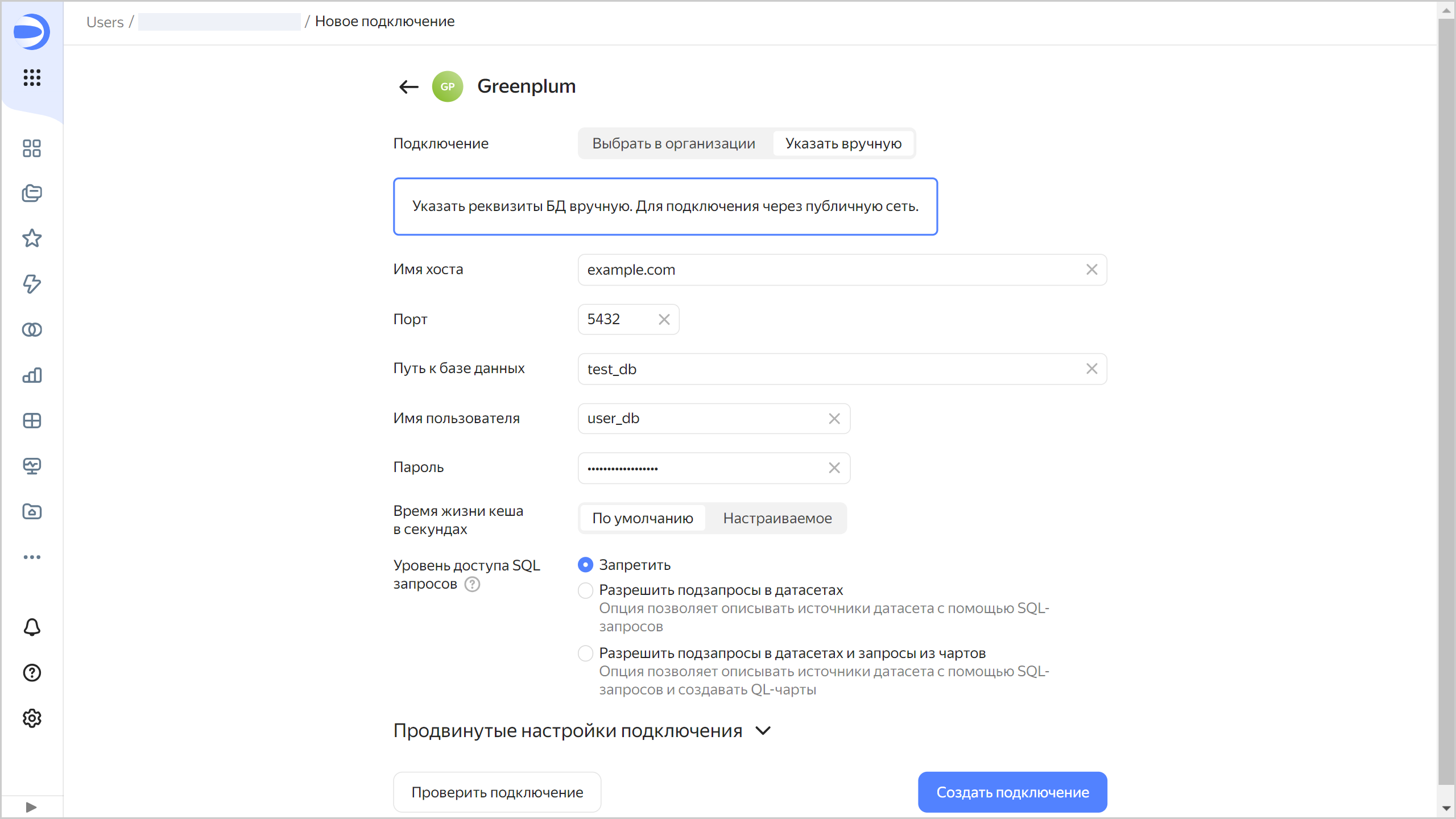Show SQL access level help tooltip
The height and width of the screenshot is (819, 1456).
click(472, 584)
